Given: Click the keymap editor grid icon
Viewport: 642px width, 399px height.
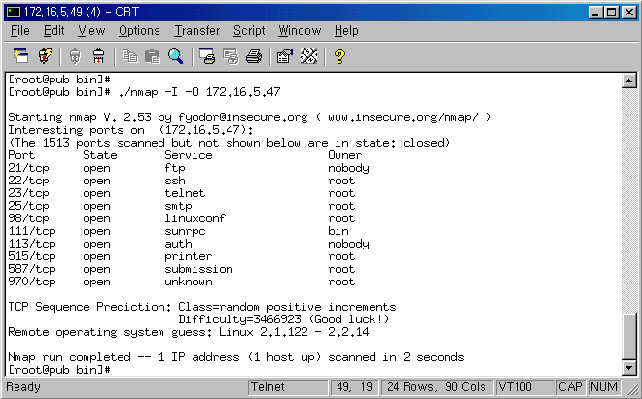Looking at the screenshot, I should point(309,56).
